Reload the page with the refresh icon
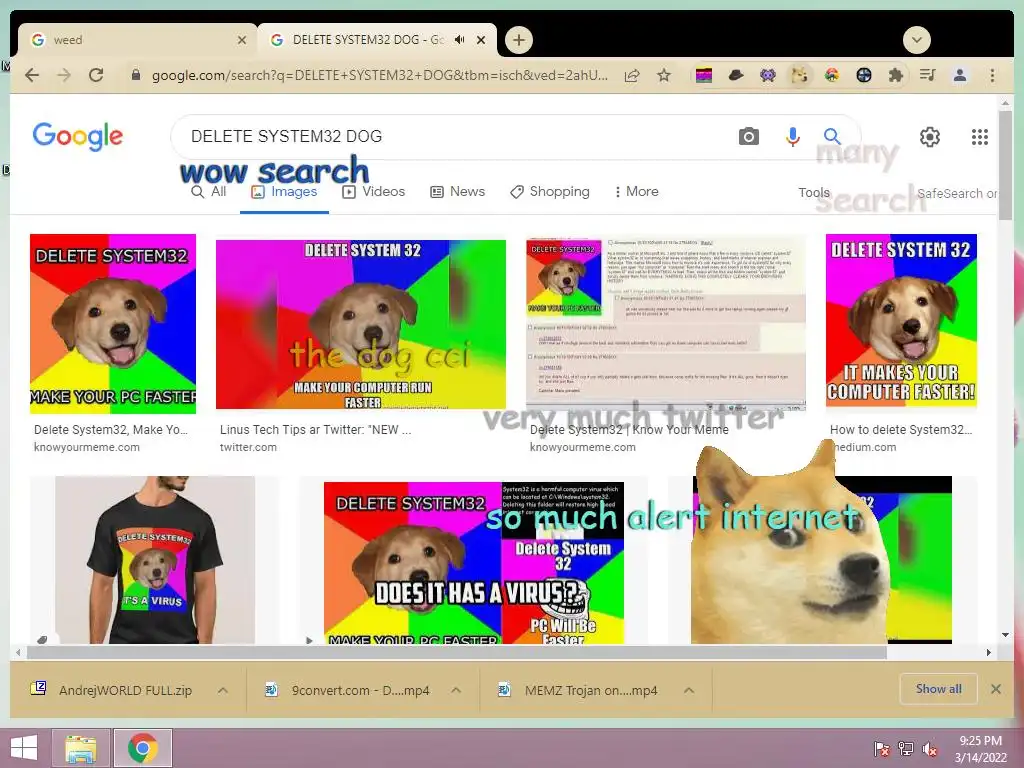The height and width of the screenshot is (768, 1024). pyautogui.click(x=96, y=75)
